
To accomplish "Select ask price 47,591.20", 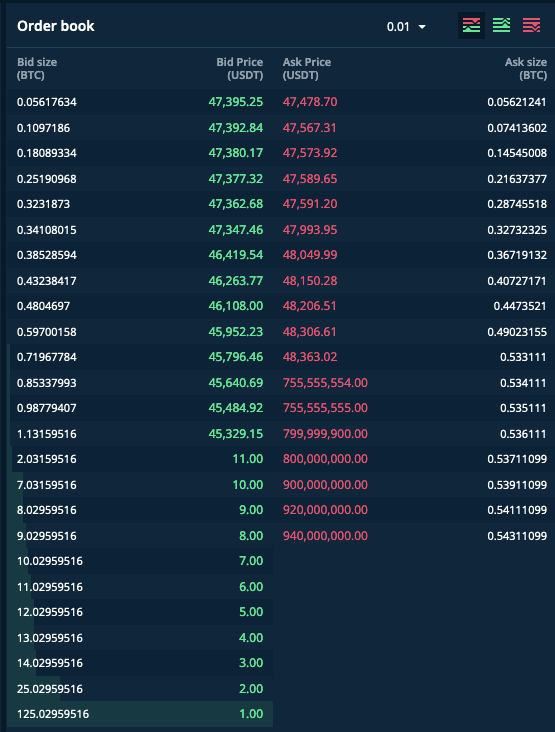I will [310, 204].
